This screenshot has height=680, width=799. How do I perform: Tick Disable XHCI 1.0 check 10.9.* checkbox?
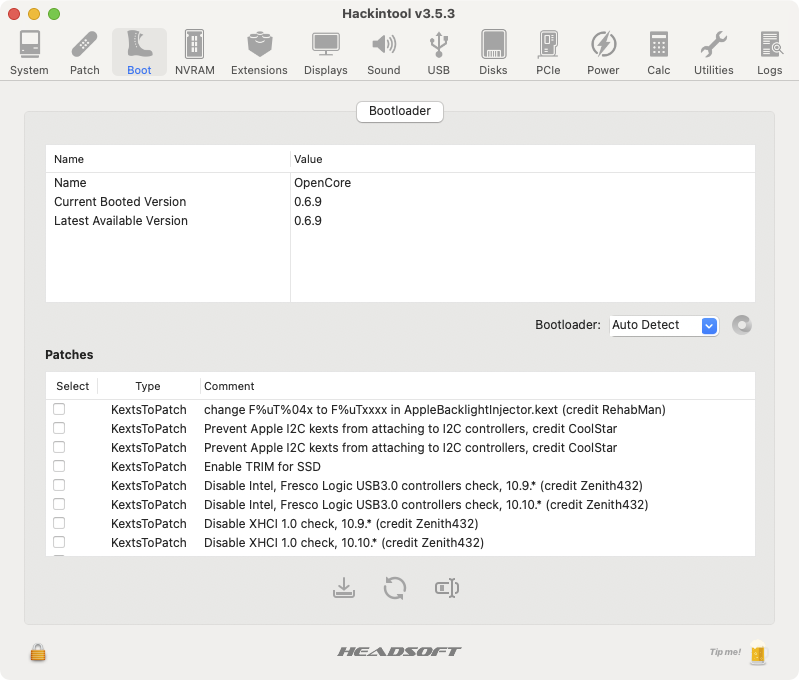[x=59, y=523]
